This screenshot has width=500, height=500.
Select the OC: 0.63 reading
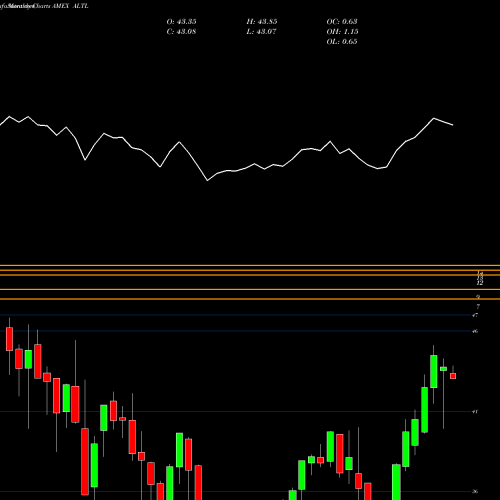(342, 22)
